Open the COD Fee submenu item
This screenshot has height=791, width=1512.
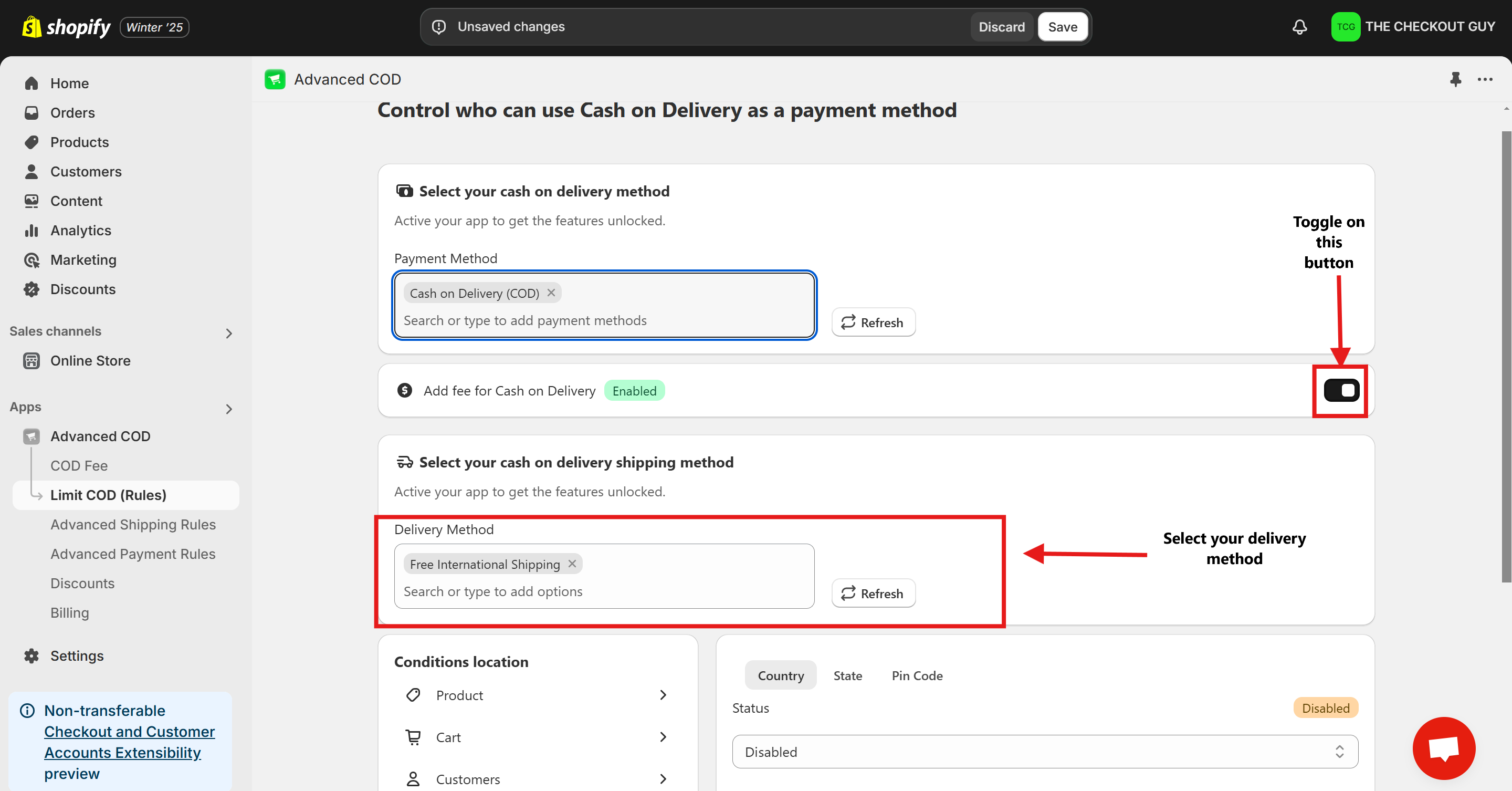79,466
